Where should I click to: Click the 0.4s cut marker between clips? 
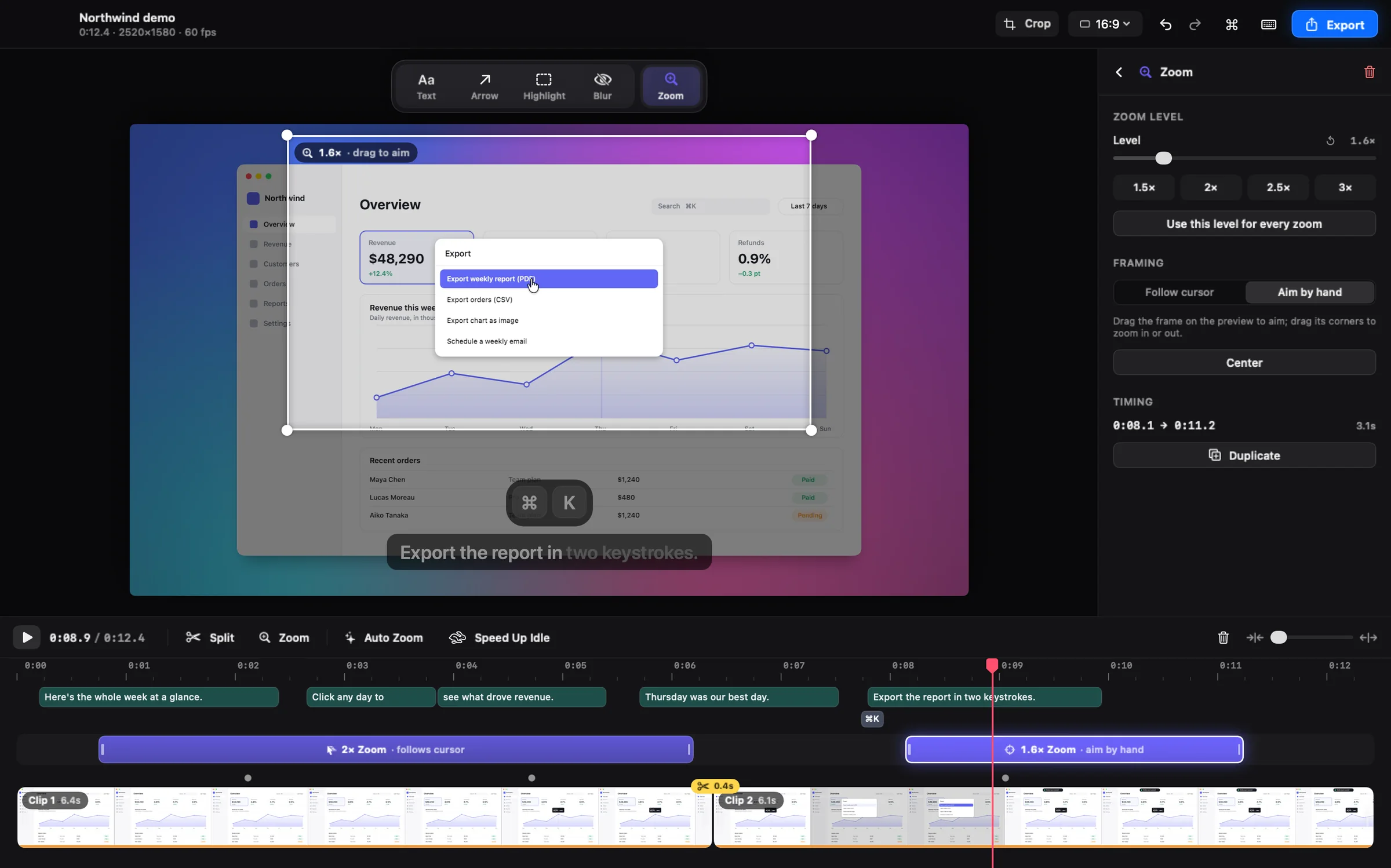pos(715,786)
